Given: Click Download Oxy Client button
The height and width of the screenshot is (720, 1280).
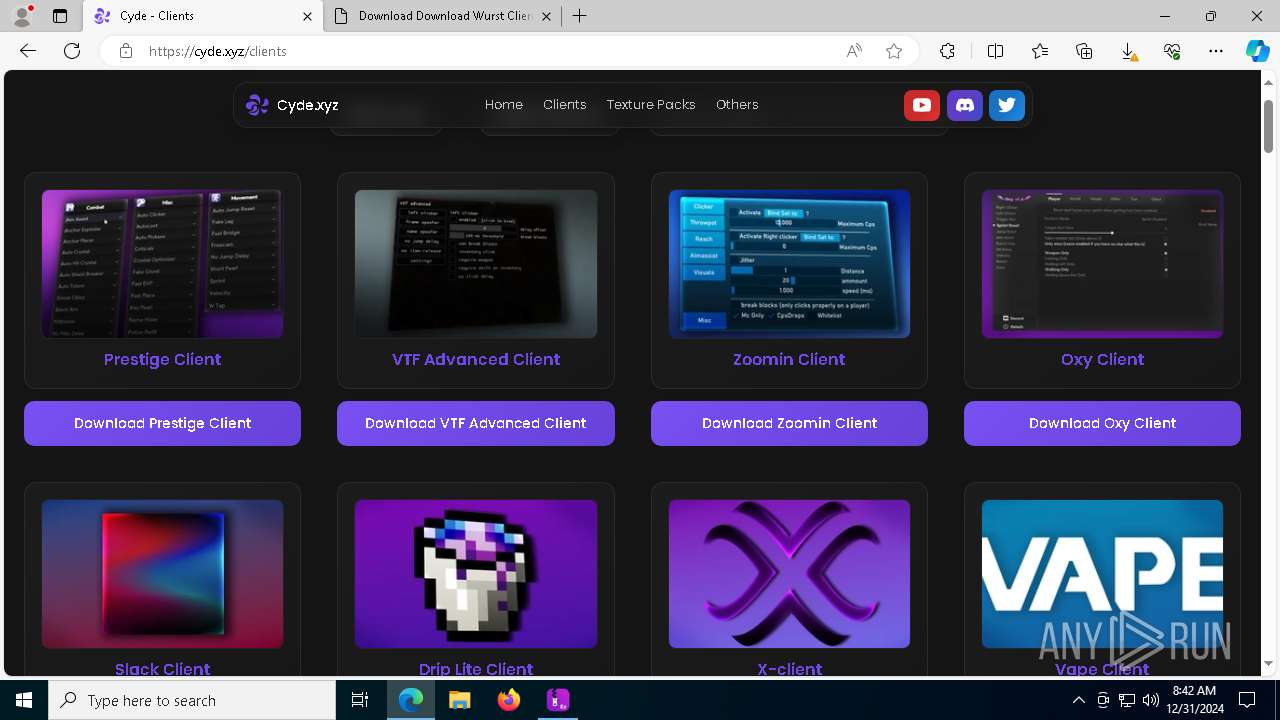Looking at the screenshot, I should pos(1102,423).
